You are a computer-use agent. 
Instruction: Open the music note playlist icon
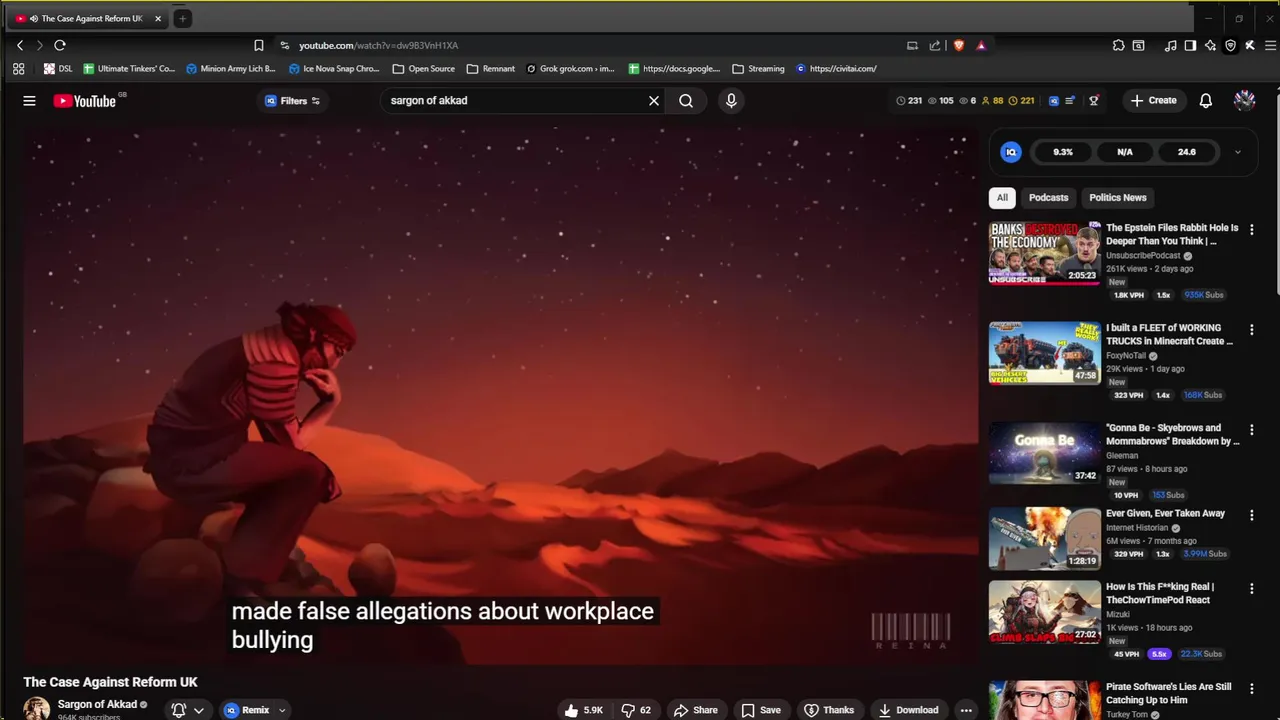[1170, 45]
